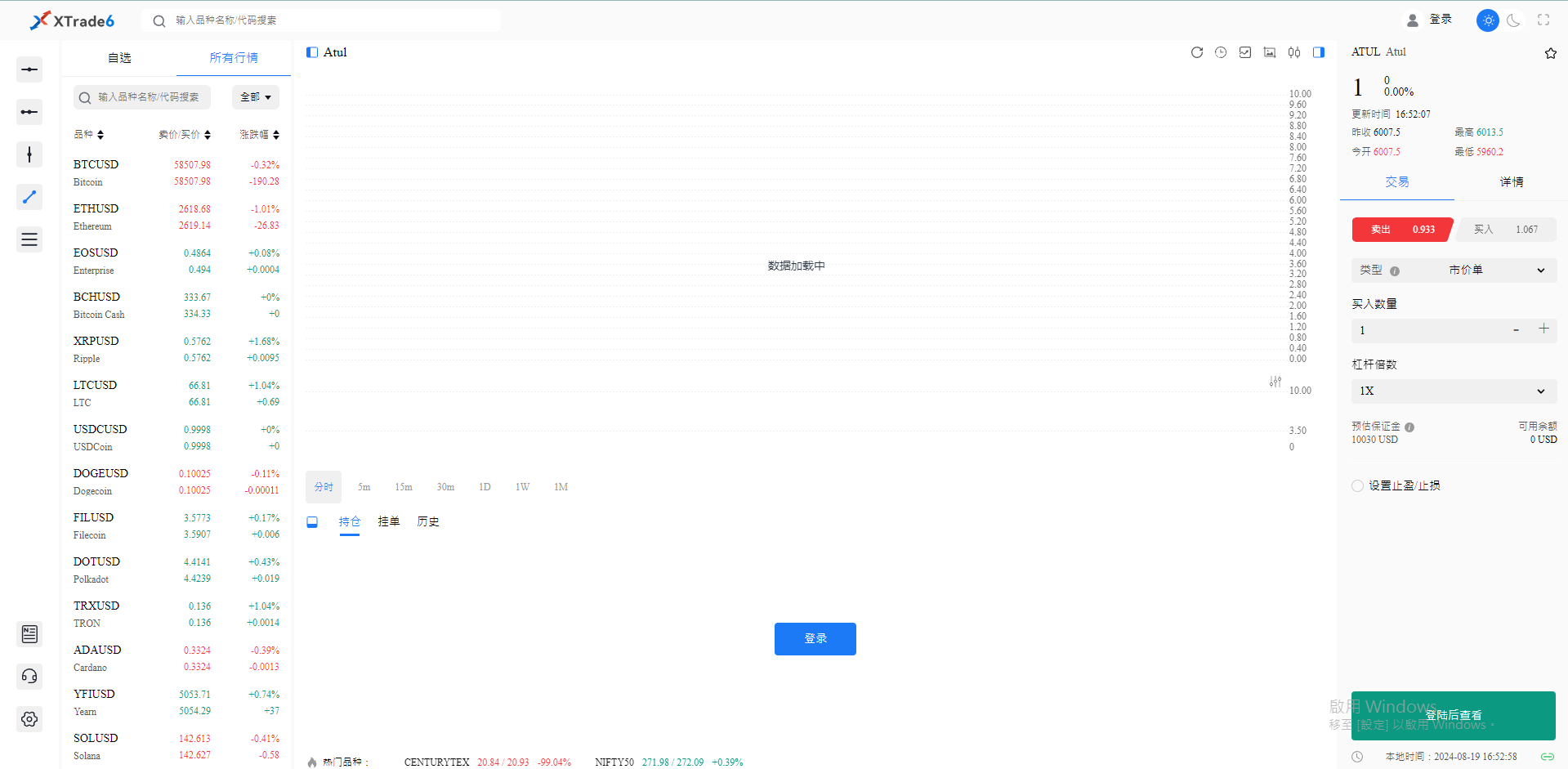Take a chart screenshot
Screen dimensions: 1568x769
[x=1270, y=52]
